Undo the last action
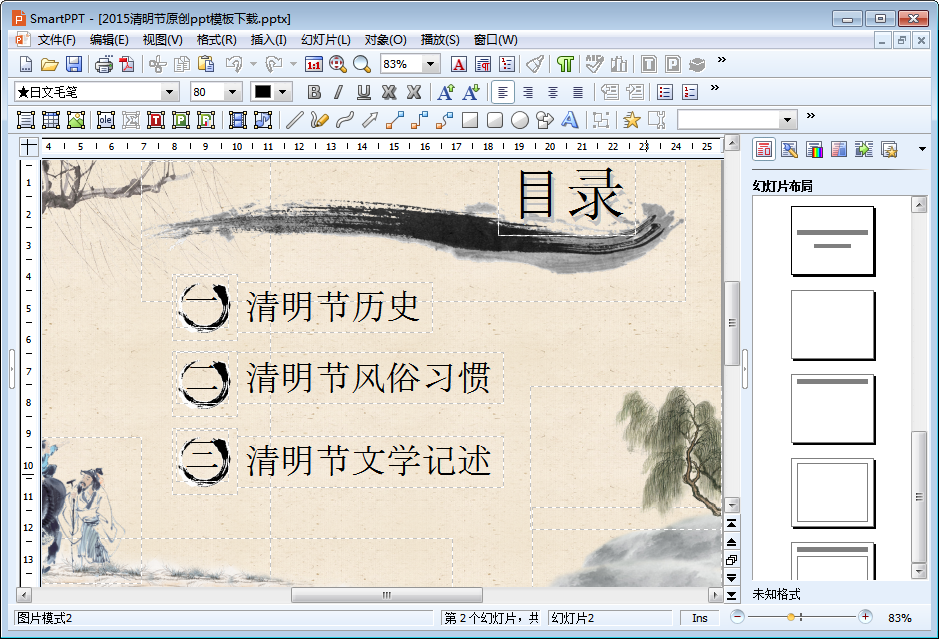Screen dimensions: 939x639 (x=234, y=64)
